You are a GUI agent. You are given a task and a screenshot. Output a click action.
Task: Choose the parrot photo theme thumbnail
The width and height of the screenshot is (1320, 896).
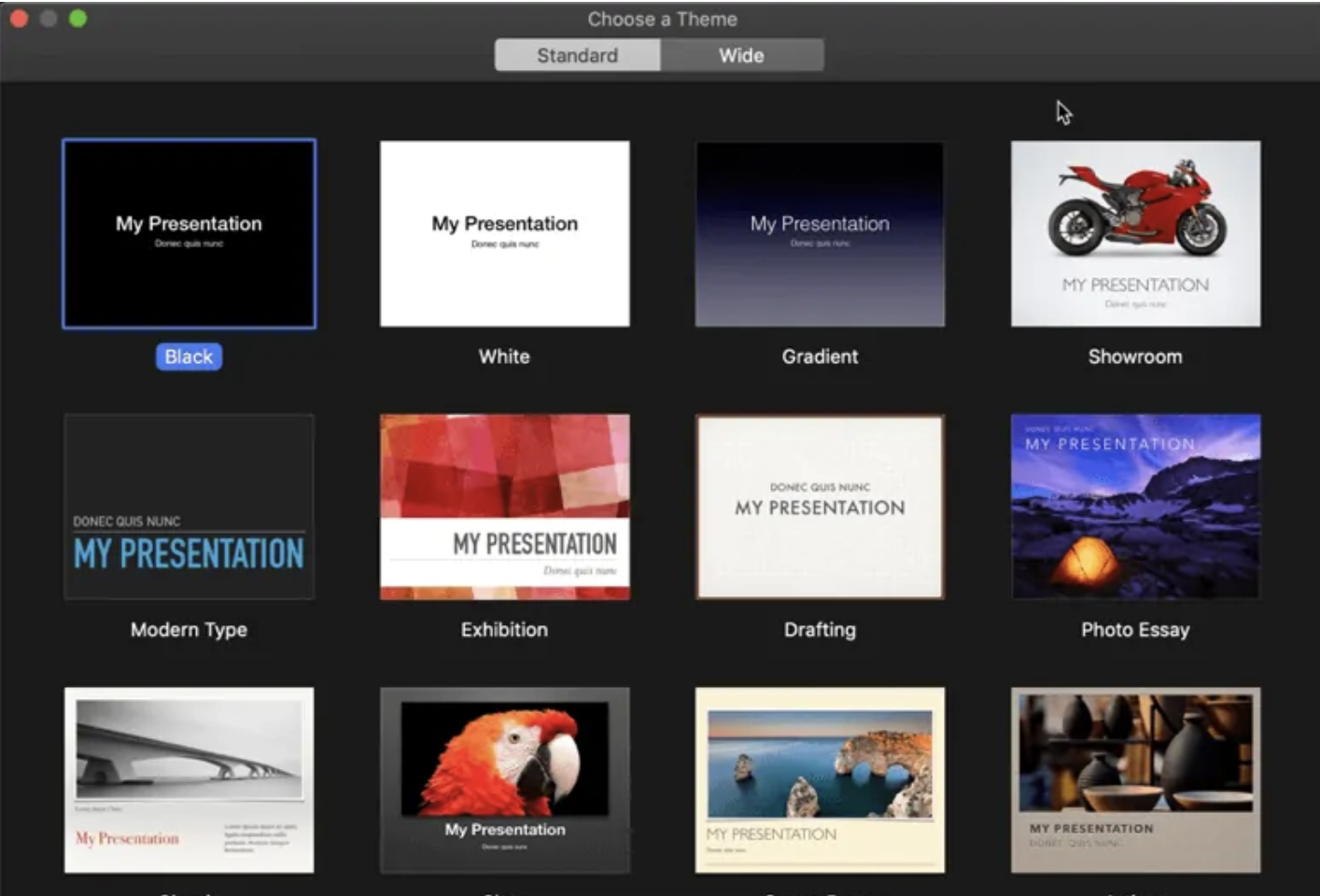tap(504, 780)
